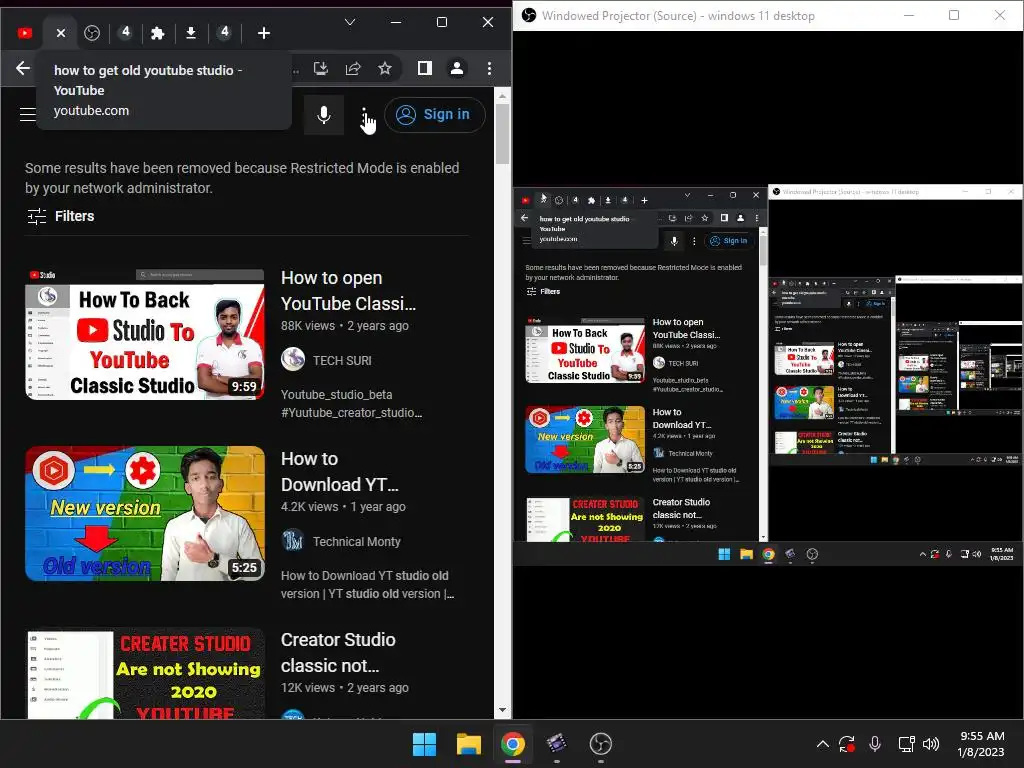Open the downloads arrow tab
The width and height of the screenshot is (1024, 768).
(x=191, y=33)
